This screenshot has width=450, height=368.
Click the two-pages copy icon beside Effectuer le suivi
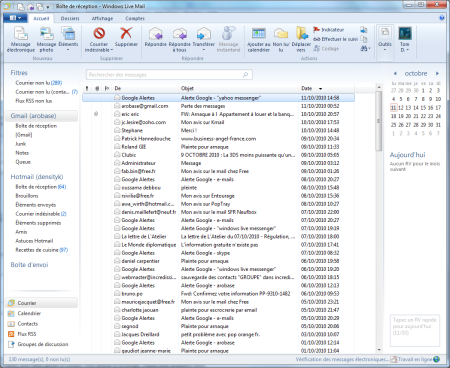coord(364,39)
